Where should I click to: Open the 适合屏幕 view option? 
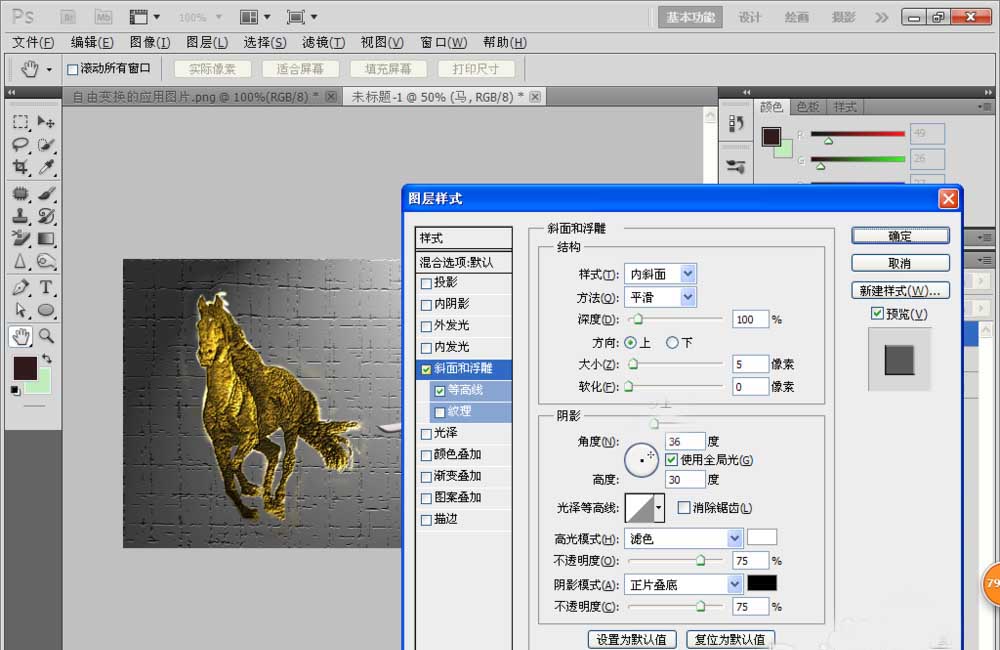point(298,69)
